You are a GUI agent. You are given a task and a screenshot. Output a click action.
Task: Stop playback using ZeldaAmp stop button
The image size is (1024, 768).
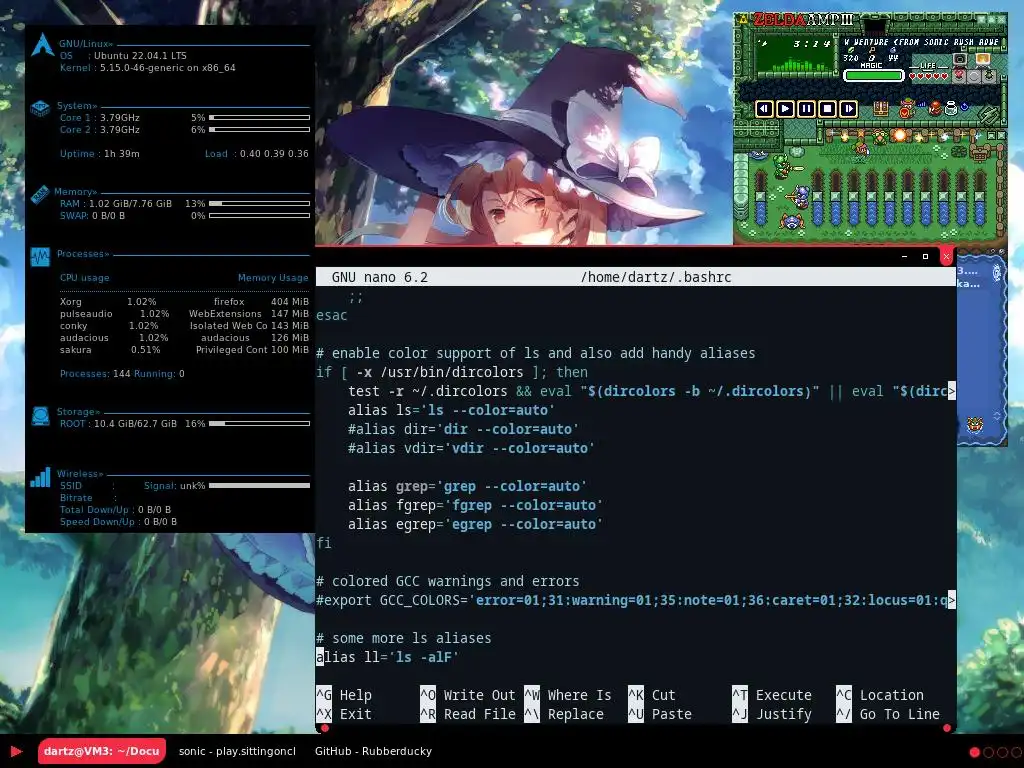point(827,108)
